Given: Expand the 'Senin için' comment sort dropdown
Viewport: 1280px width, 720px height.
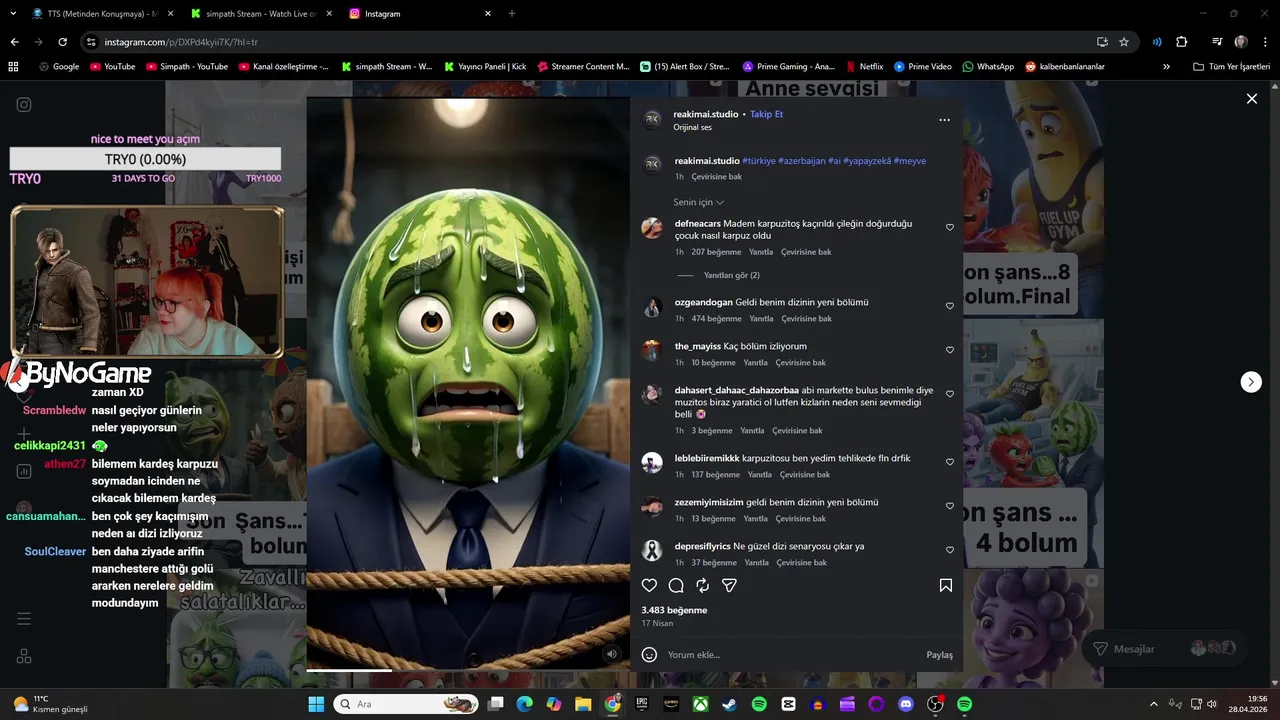Looking at the screenshot, I should pyautogui.click(x=698, y=202).
